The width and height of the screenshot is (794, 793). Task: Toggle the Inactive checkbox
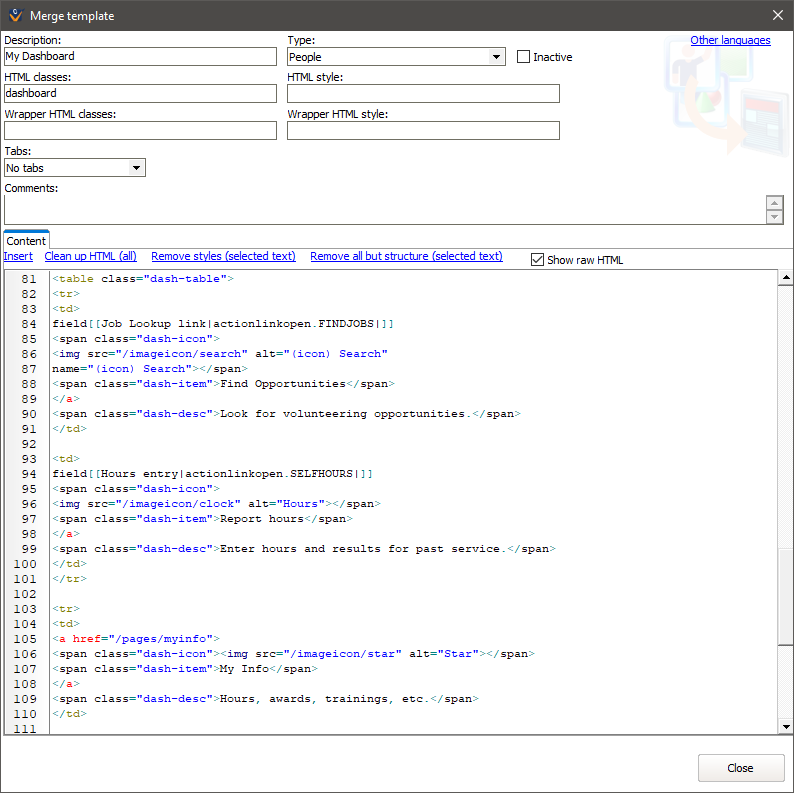(523, 57)
